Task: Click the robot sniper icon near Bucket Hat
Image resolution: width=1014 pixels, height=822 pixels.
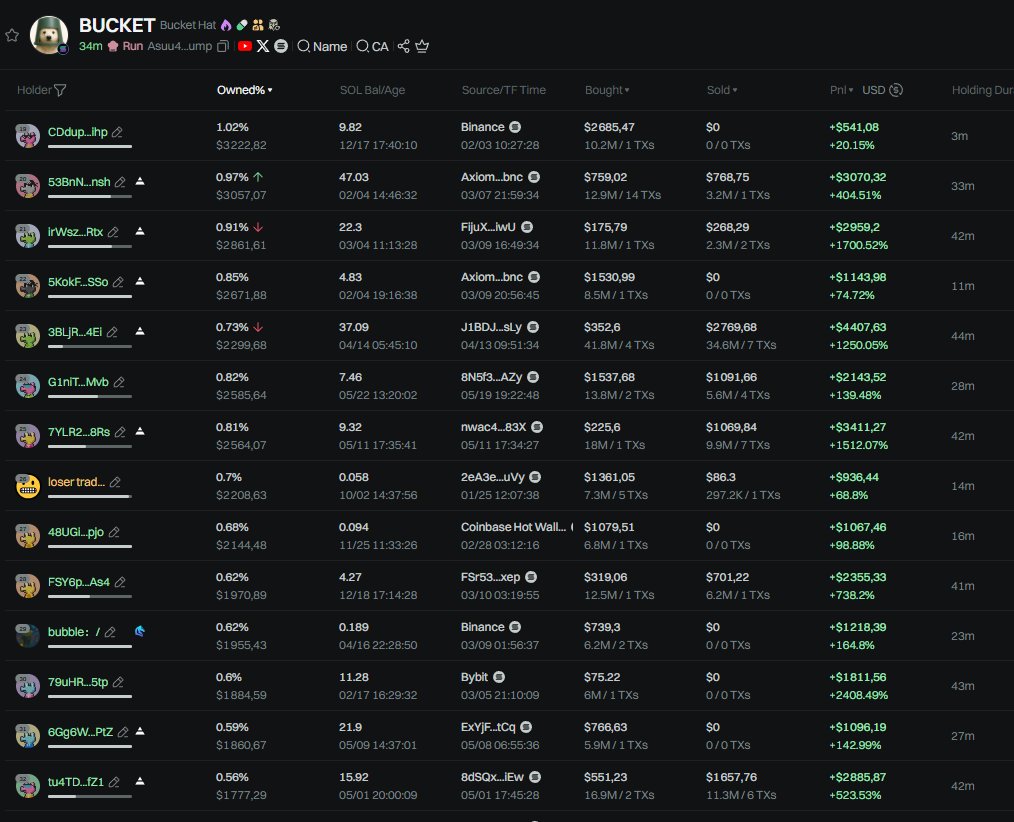Action: 274,25
